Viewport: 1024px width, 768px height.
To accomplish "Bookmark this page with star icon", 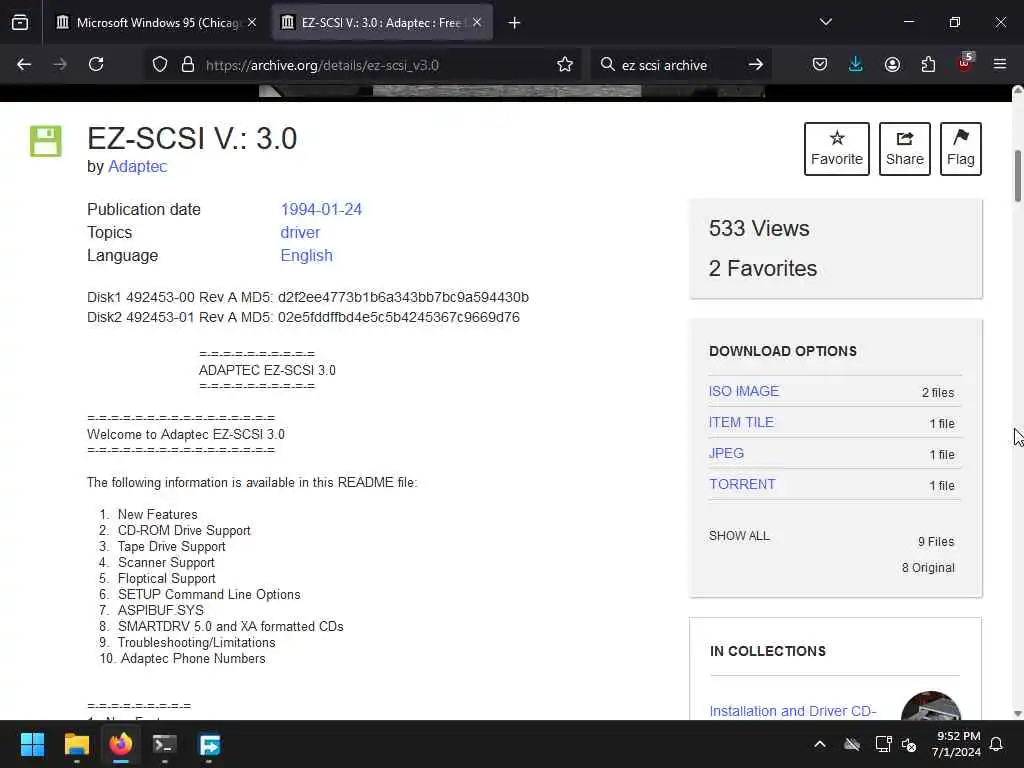I will point(565,65).
